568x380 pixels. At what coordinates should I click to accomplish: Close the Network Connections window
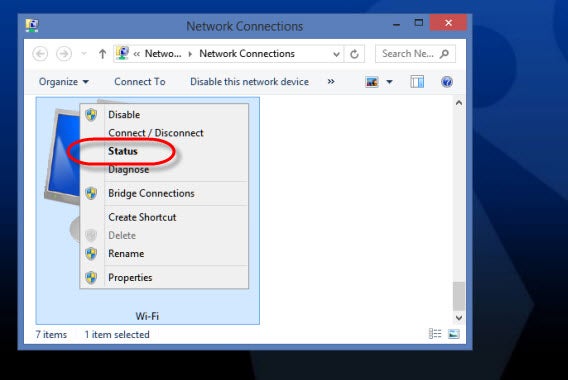(448, 23)
